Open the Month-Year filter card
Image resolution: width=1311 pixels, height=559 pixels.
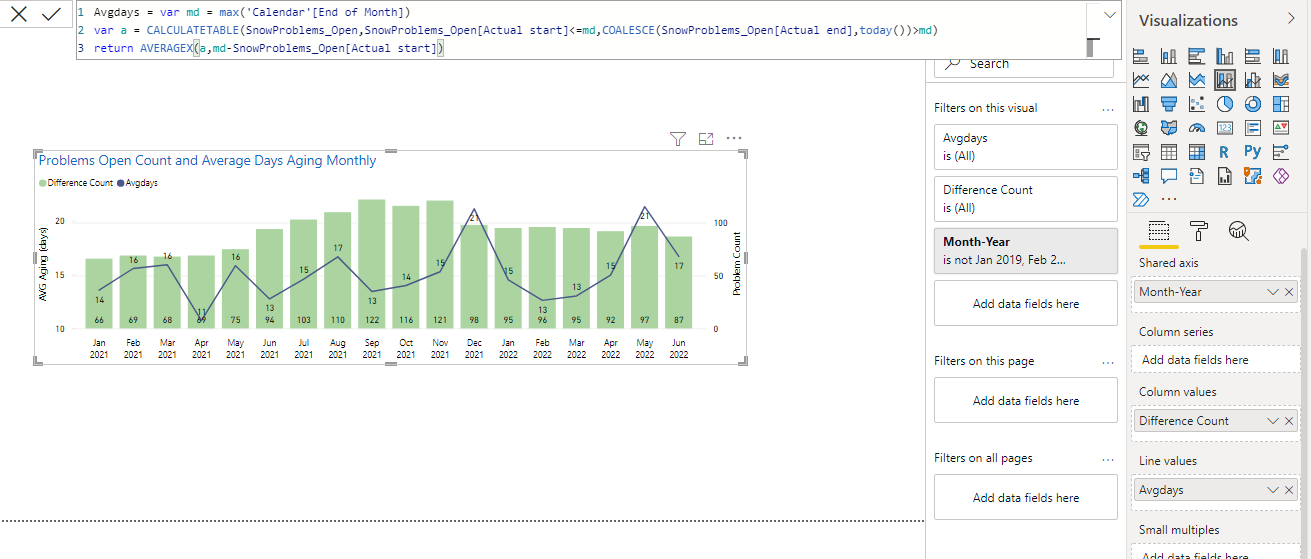(1026, 251)
